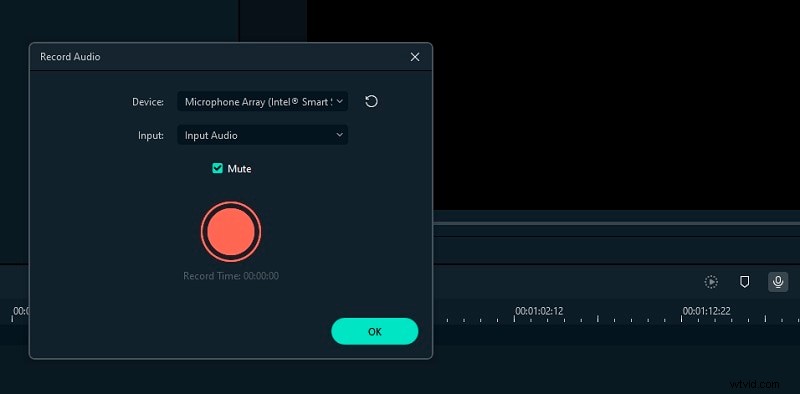This screenshot has width=800, height=394.
Task: Close the Record Audio dialog
Action: click(x=415, y=57)
